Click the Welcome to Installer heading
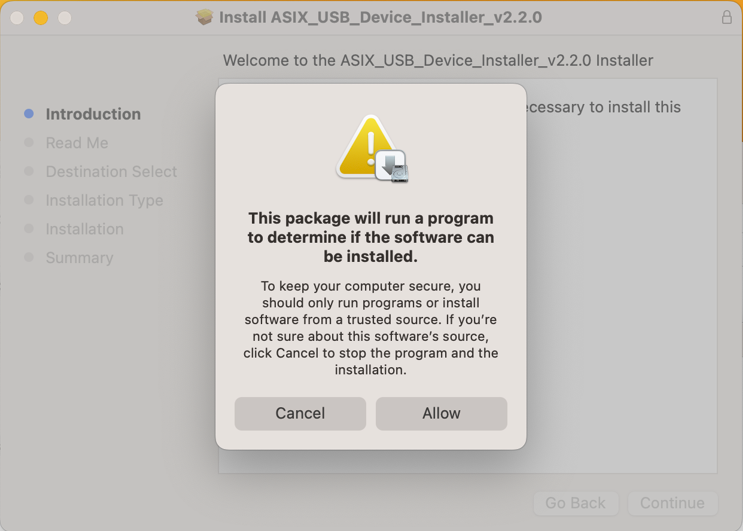Screen dimensions: 743x531 438,61
